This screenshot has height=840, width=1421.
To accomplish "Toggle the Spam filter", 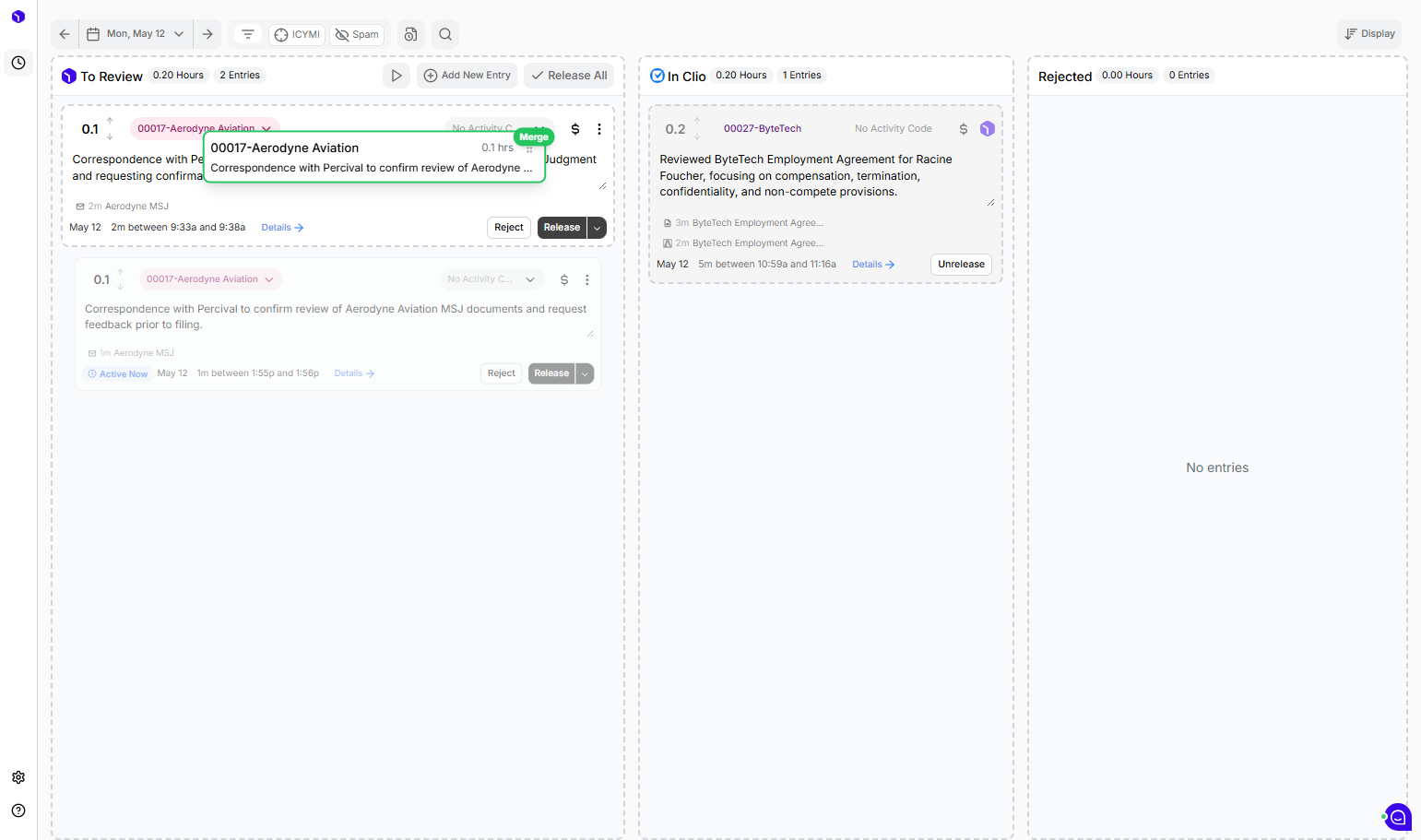I will click(357, 34).
